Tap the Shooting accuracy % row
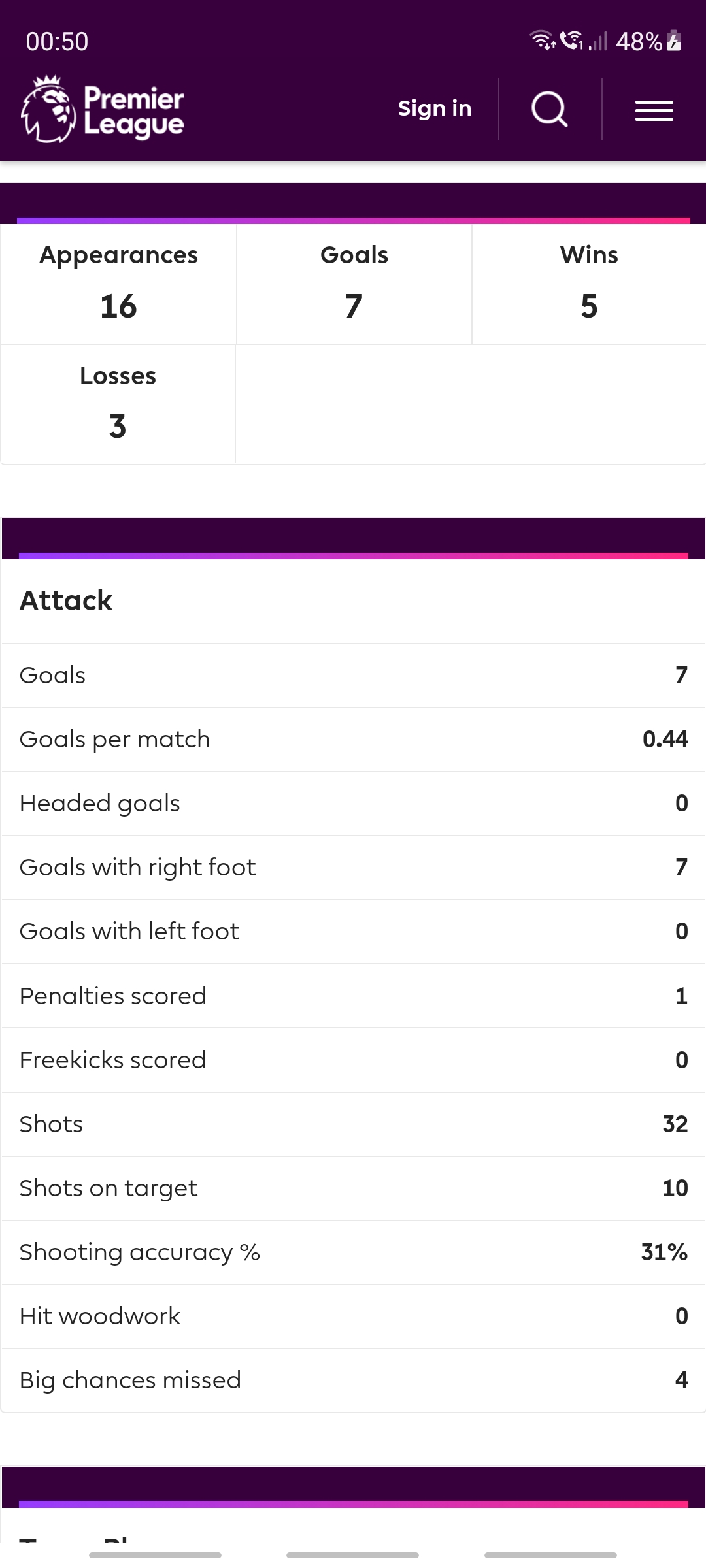 tap(354, 1252)
